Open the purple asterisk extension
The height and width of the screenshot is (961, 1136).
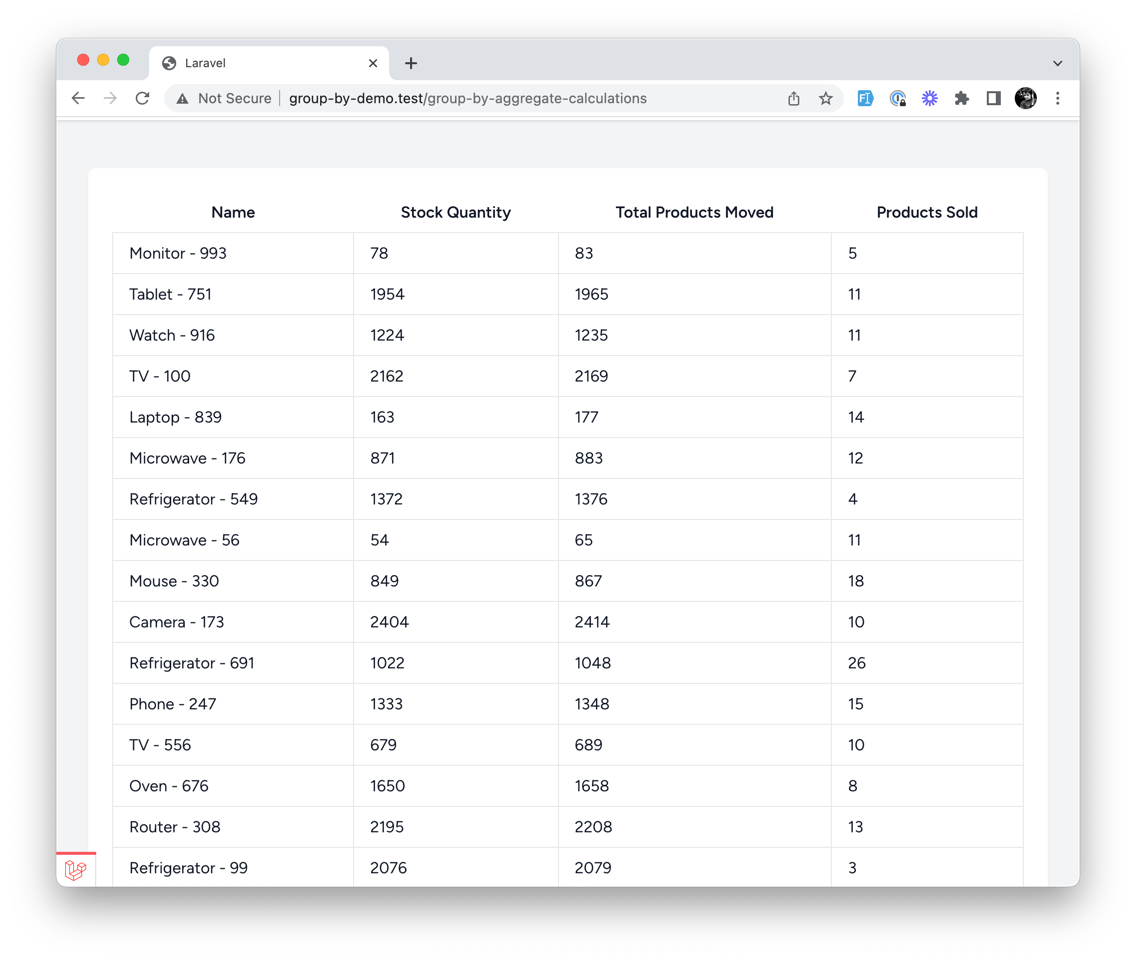click(x=930, y=99)
